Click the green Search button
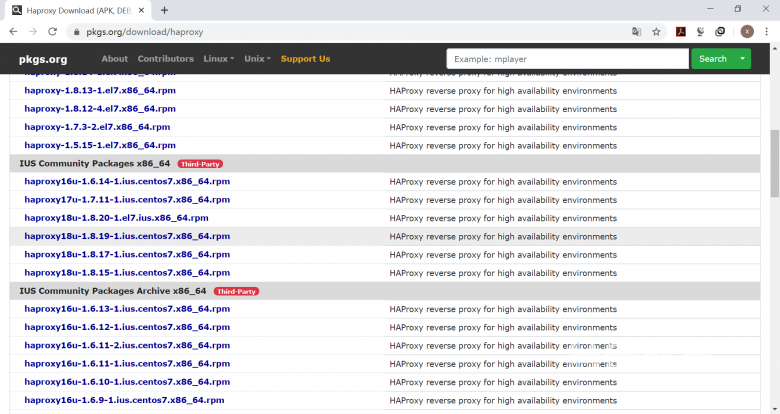Screen dimensions: 780x414 pyautogui.click(x=712, y=59)
